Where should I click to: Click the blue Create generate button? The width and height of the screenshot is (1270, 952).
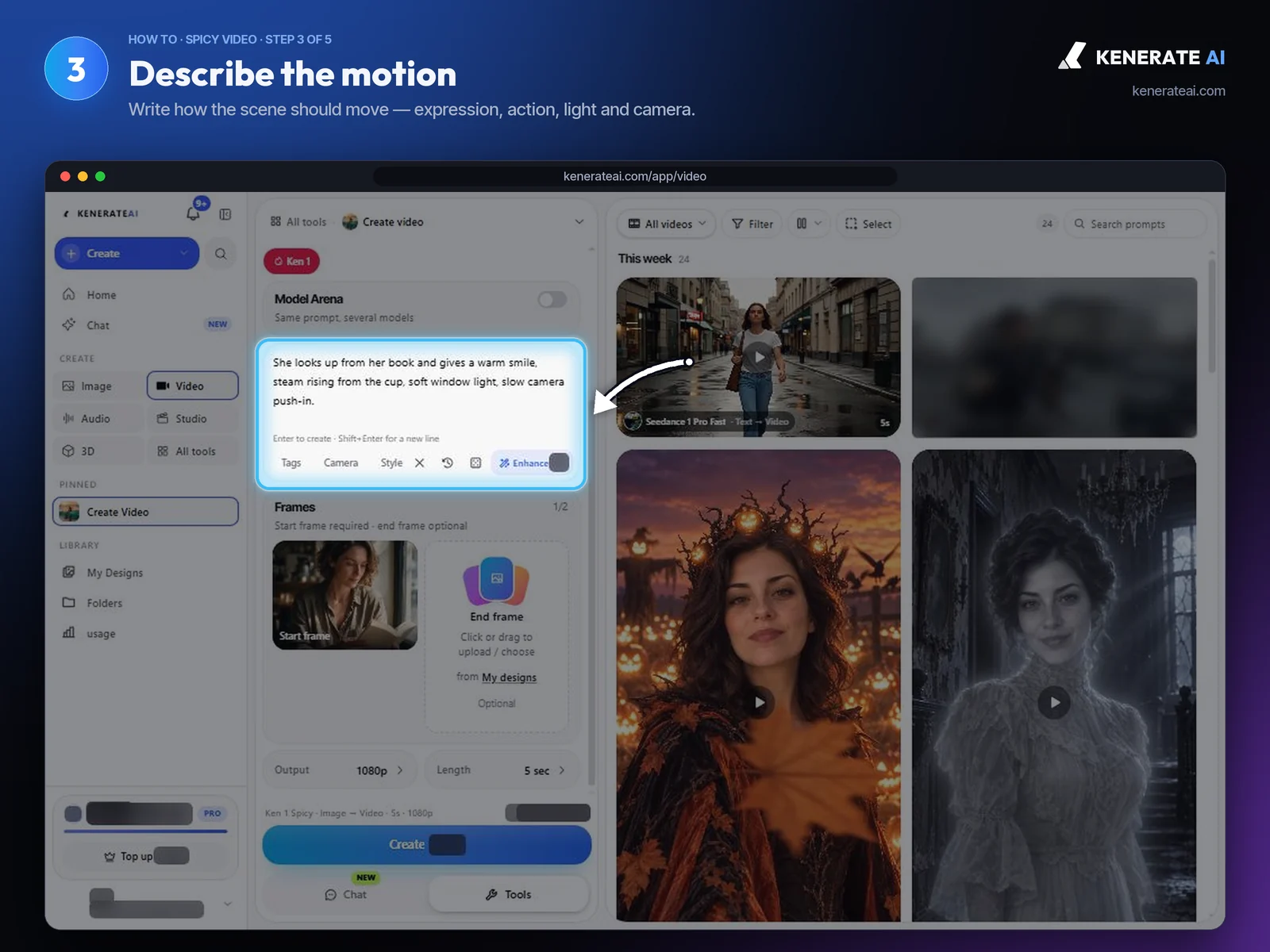(x=427, y=845)
